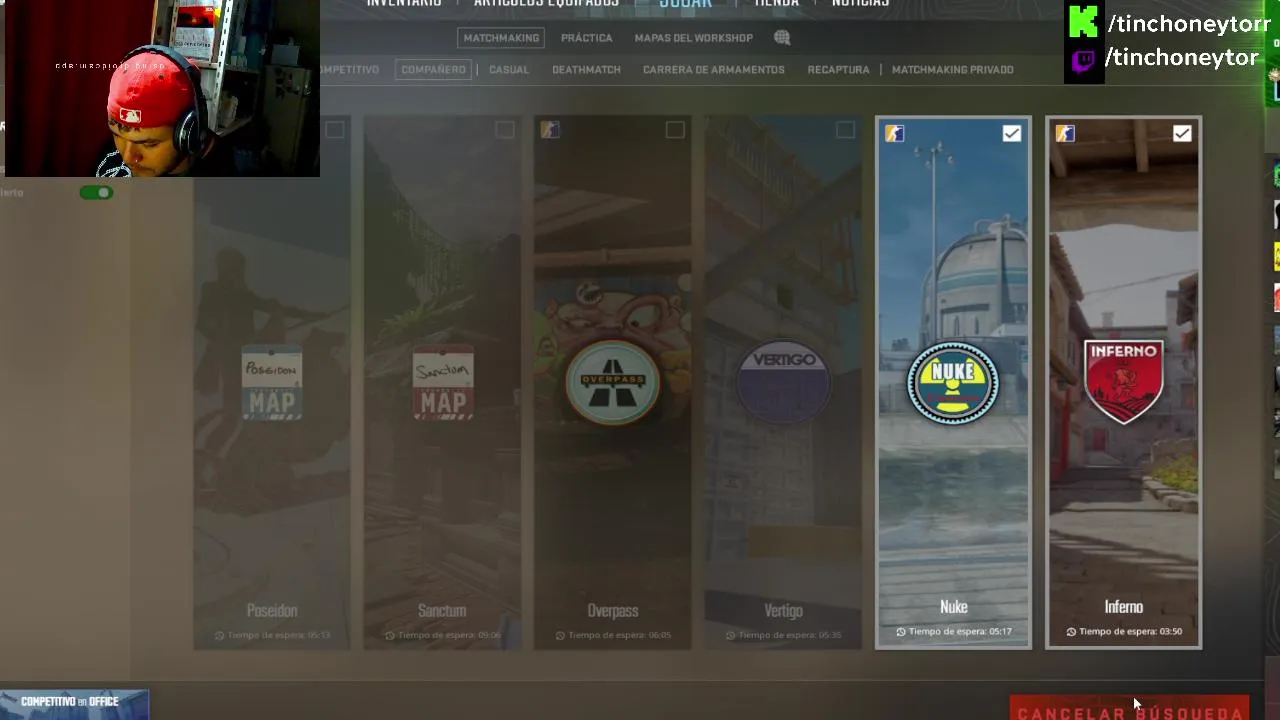Uncheck the Nuke map checkbox

1012,133
